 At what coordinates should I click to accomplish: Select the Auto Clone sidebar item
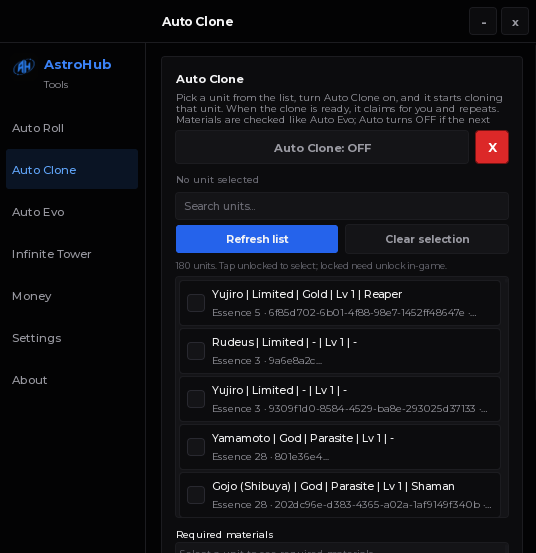72,169
